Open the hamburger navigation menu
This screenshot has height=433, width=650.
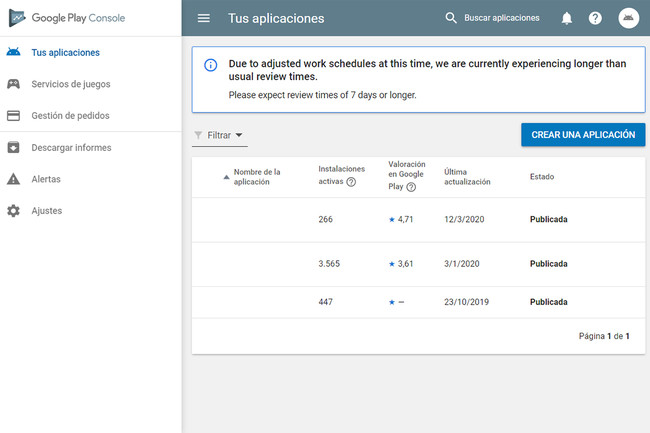pyautogui.click(x=204, y=18)
